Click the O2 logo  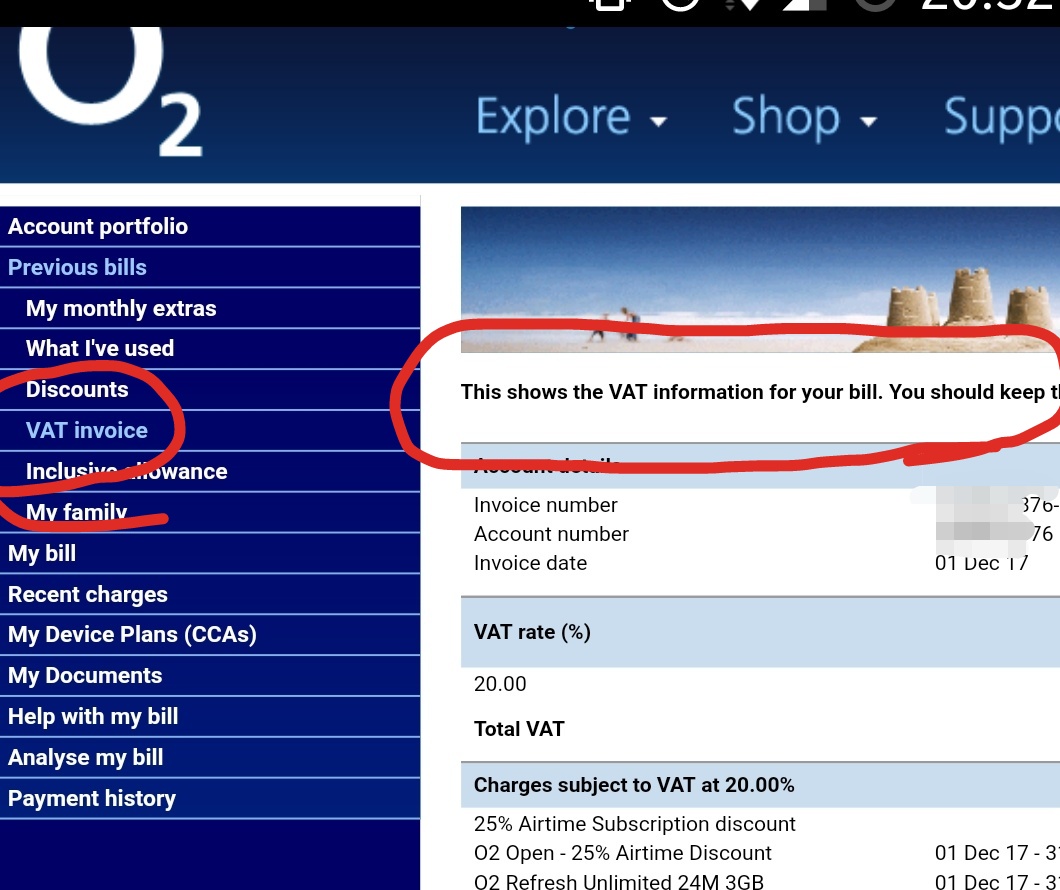110,90
